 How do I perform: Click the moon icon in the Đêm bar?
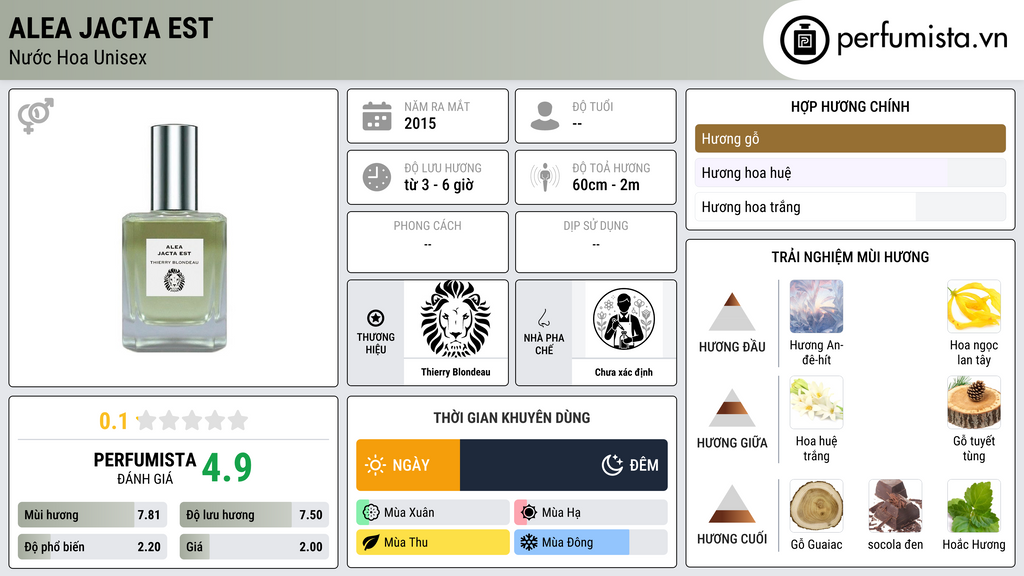click(x=612, y=465)
